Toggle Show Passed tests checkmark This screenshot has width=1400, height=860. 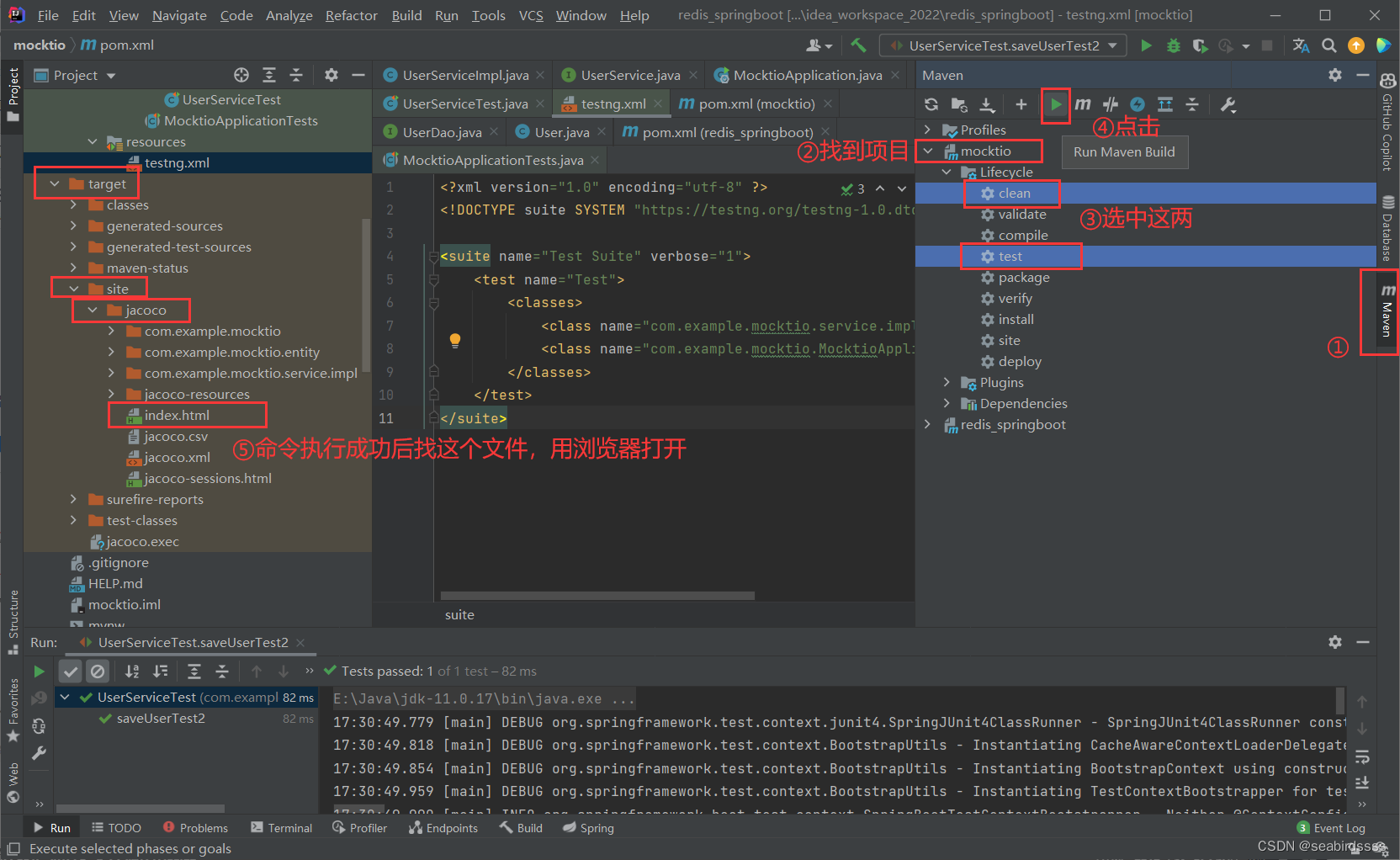click(x=71, y=671)
